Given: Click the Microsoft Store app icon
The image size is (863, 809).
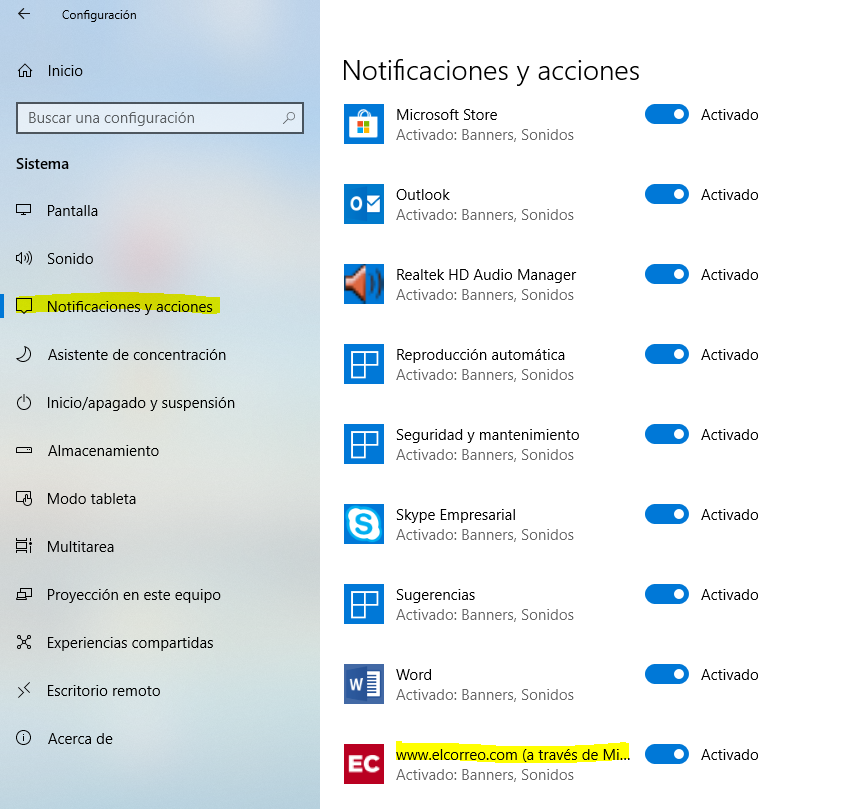Looking at the screenshot, I should (364, 124).
